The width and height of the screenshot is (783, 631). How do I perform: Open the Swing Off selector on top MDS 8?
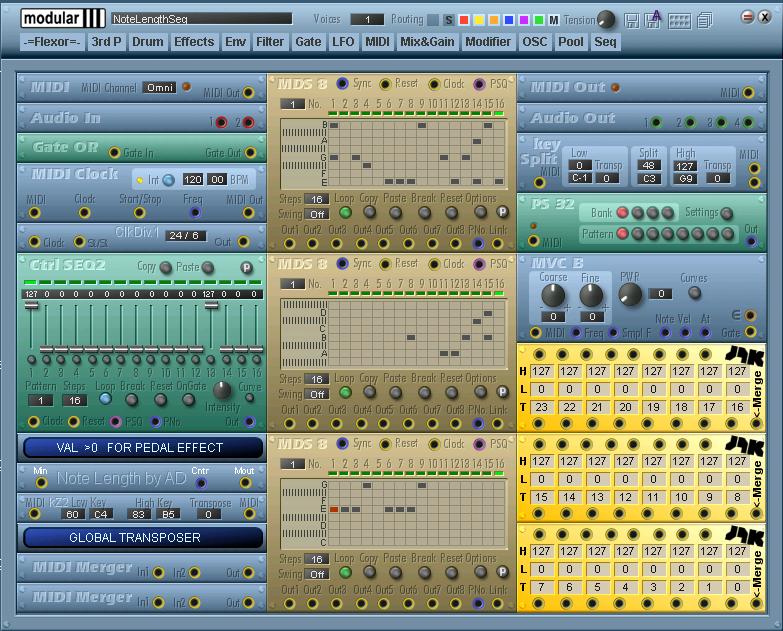tap(317, 214)
